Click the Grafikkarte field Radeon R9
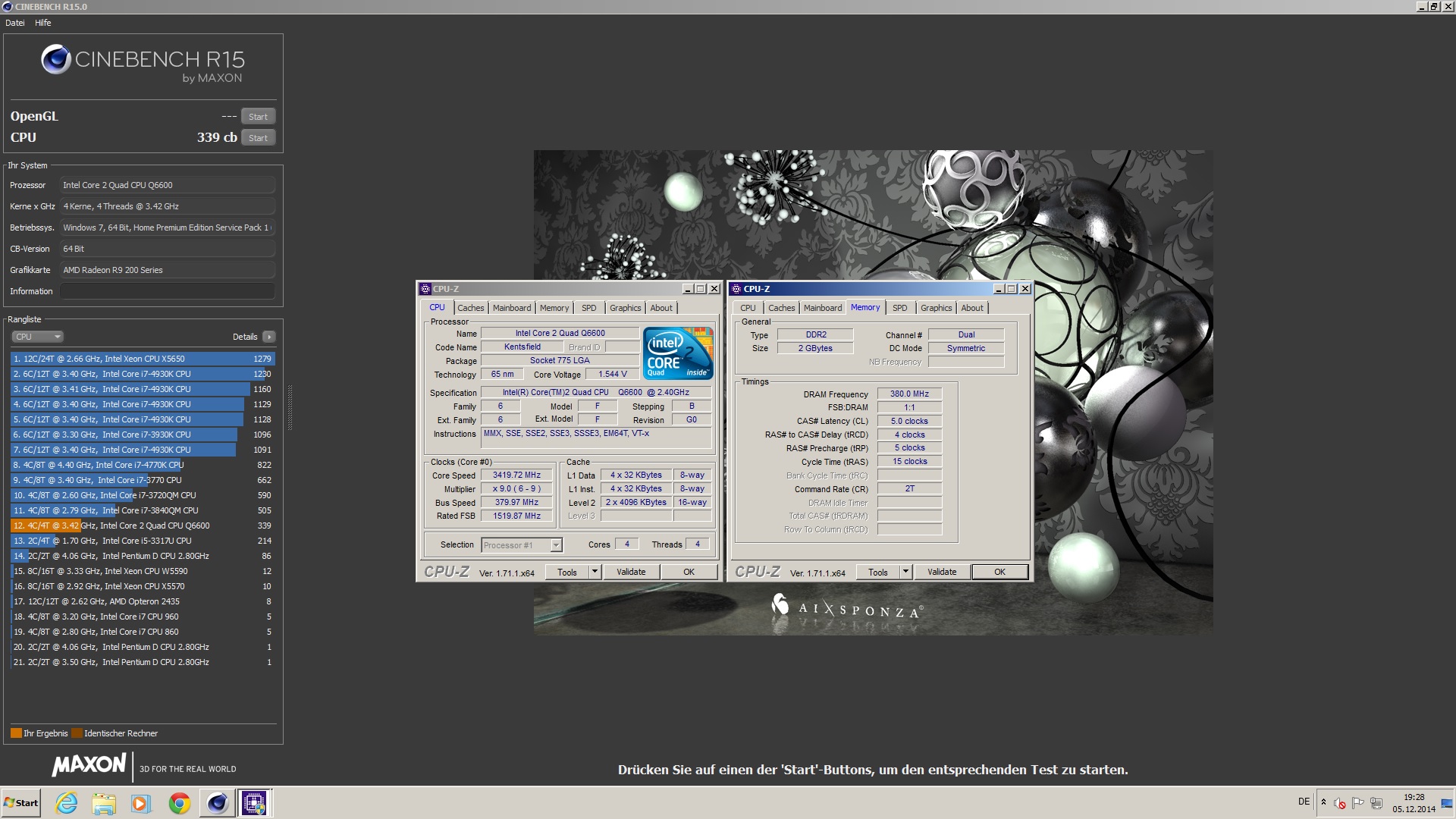This screenshot has width=1456, height=819. pyautogui.click(x=168, y=270)
